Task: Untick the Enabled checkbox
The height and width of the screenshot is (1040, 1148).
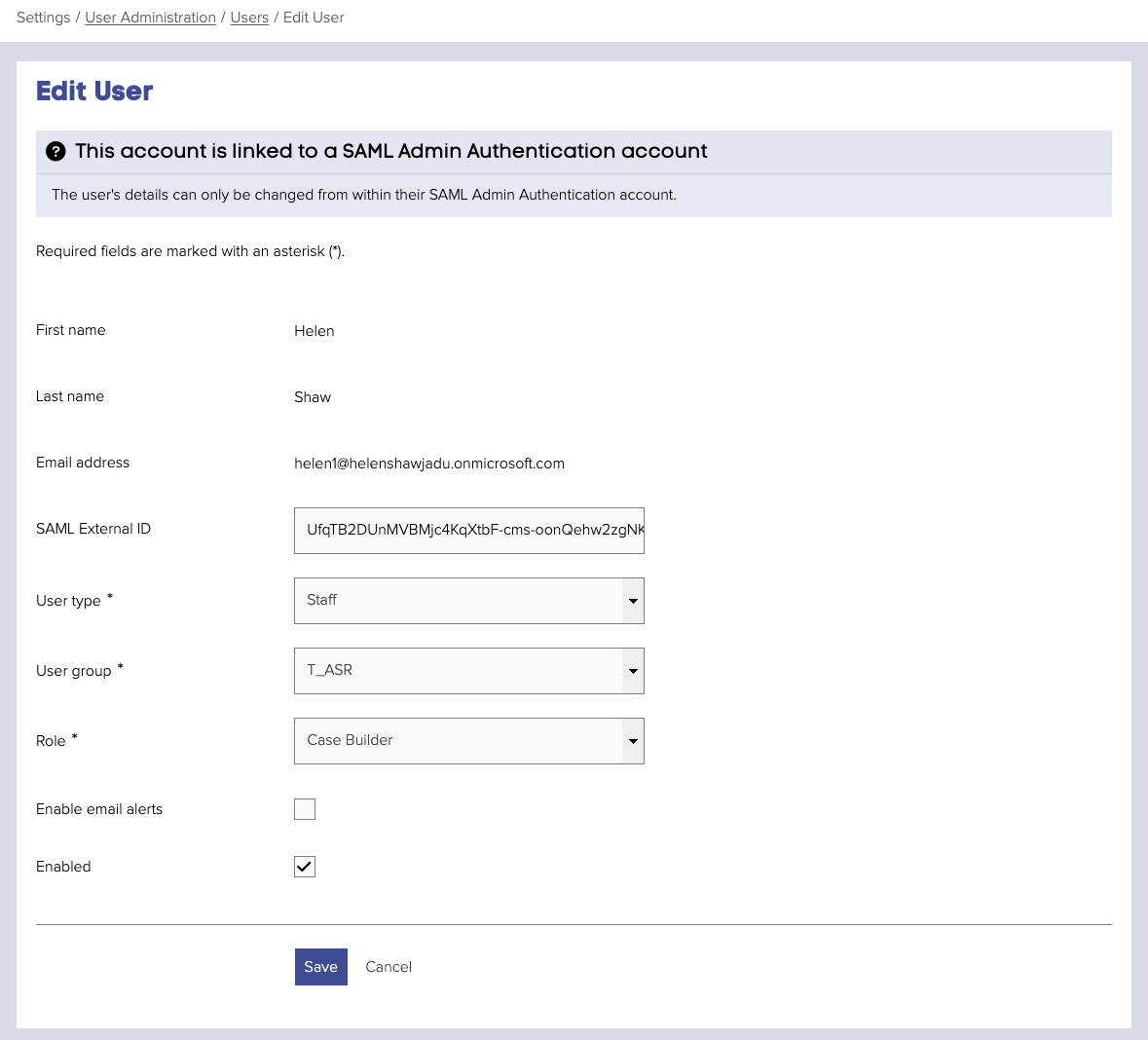Action: [x=305, y=867]
